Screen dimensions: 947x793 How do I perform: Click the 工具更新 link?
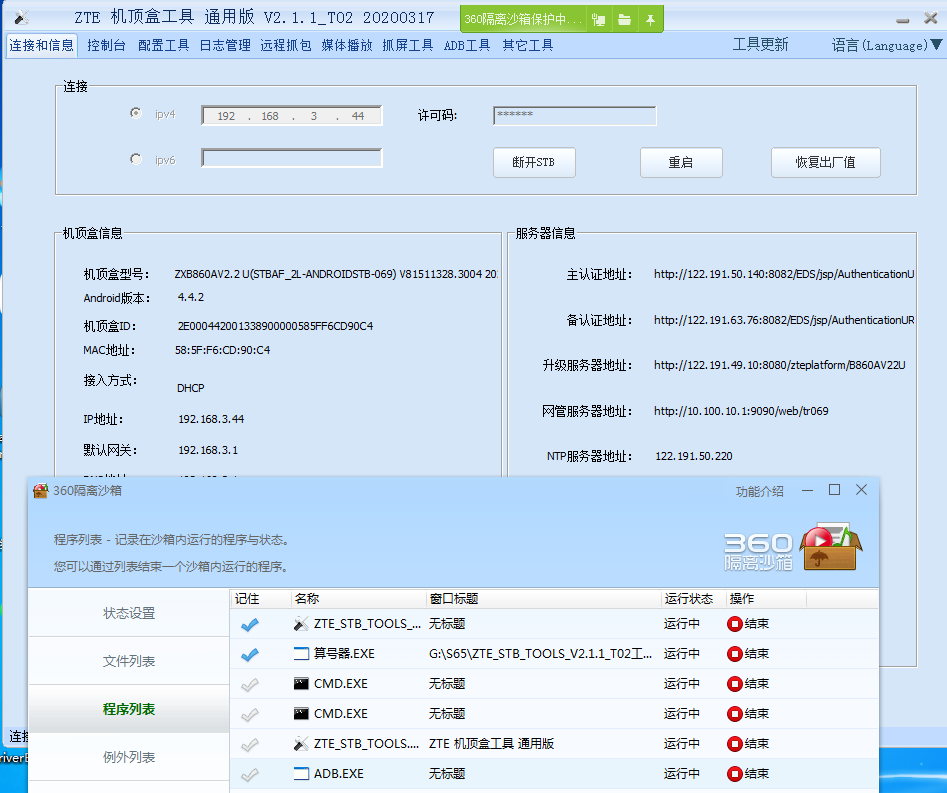pyautogui.click(x=760, y=45)
